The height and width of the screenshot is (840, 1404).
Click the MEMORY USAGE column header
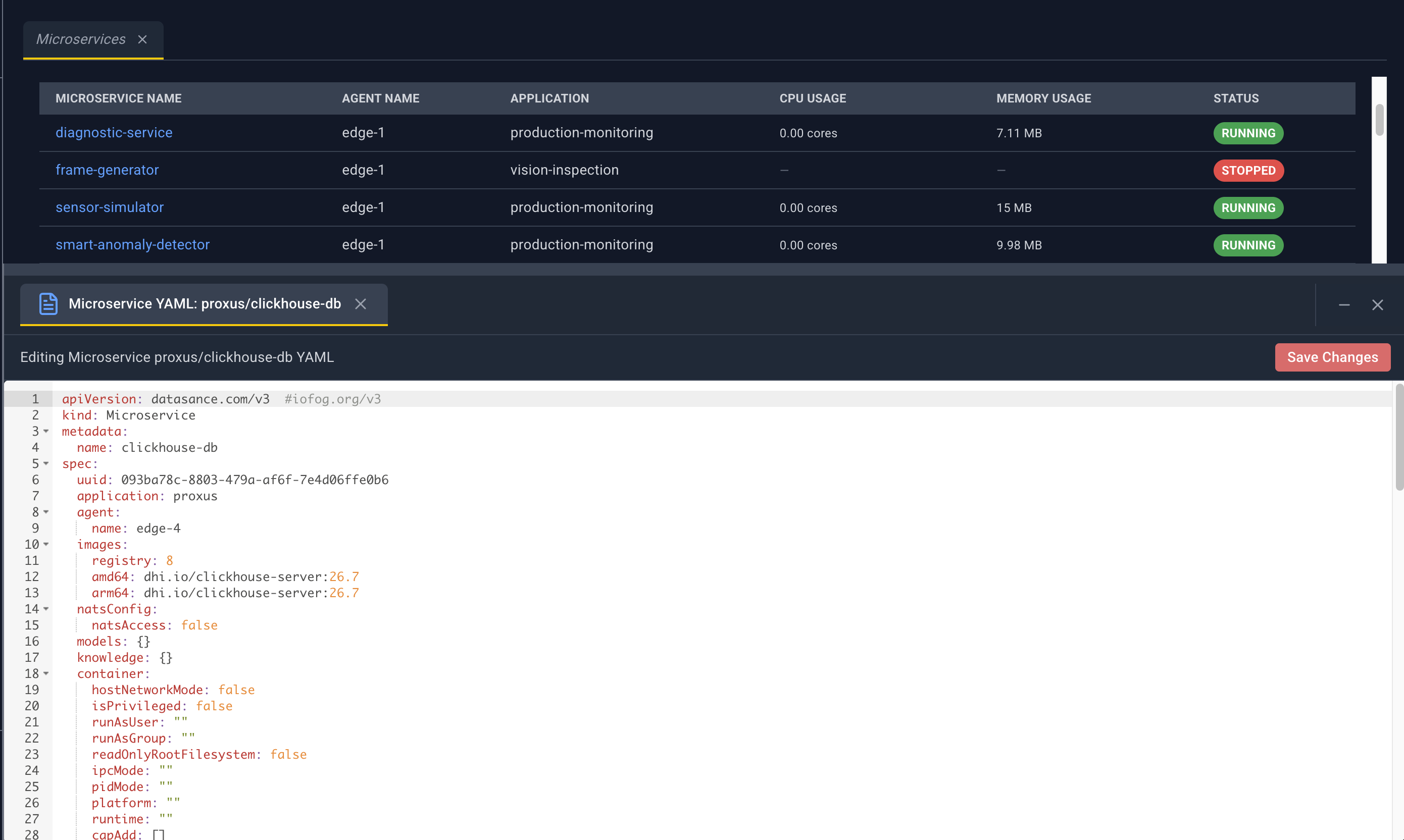tap(1043, 98)
